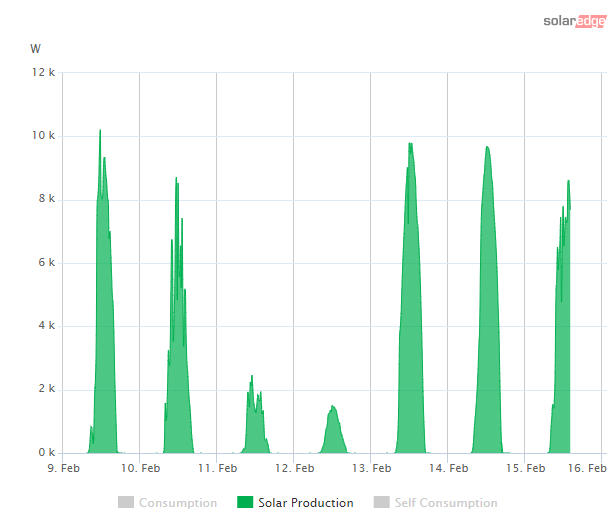Image resolution: width=615 pixels, height=530 pixels.
Task: Click the green Solar Production swatch
Action: click(245, 502)
